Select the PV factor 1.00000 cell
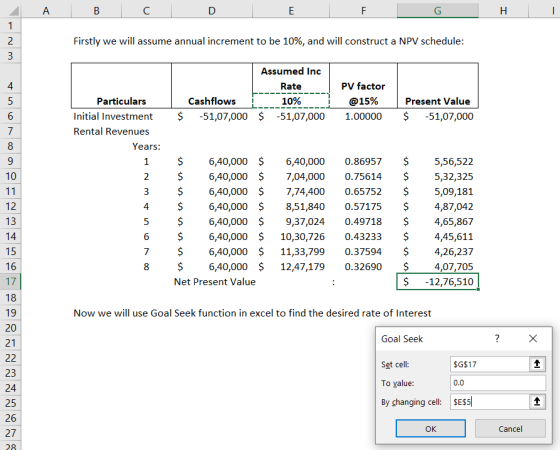 click(x=363, y=116)
